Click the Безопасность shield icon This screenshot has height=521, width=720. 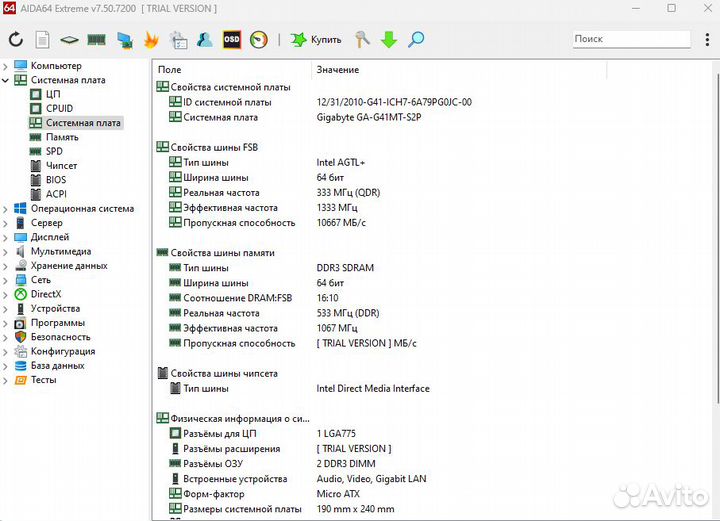point(20,336)
